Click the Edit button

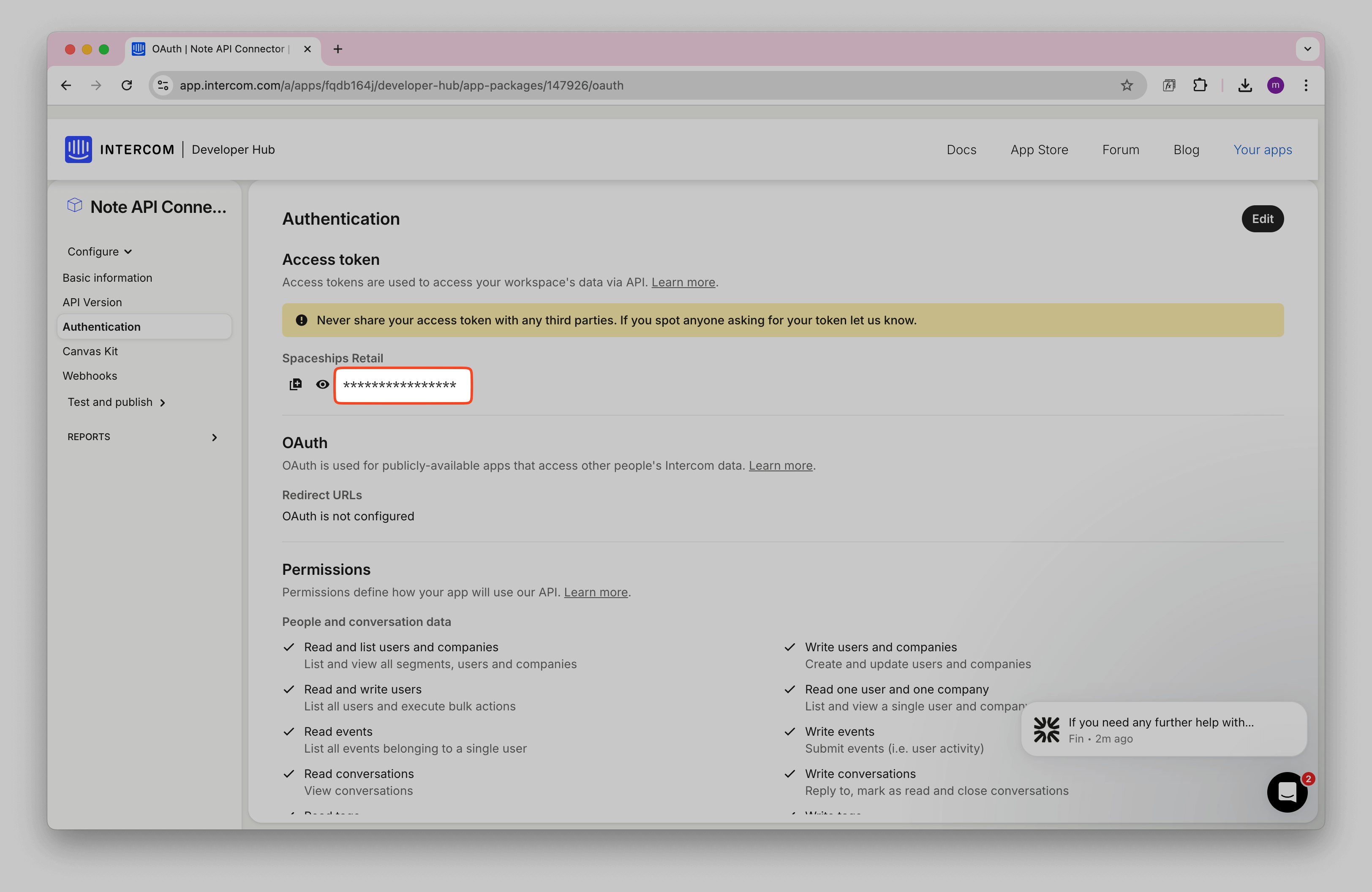[1262, 219]
